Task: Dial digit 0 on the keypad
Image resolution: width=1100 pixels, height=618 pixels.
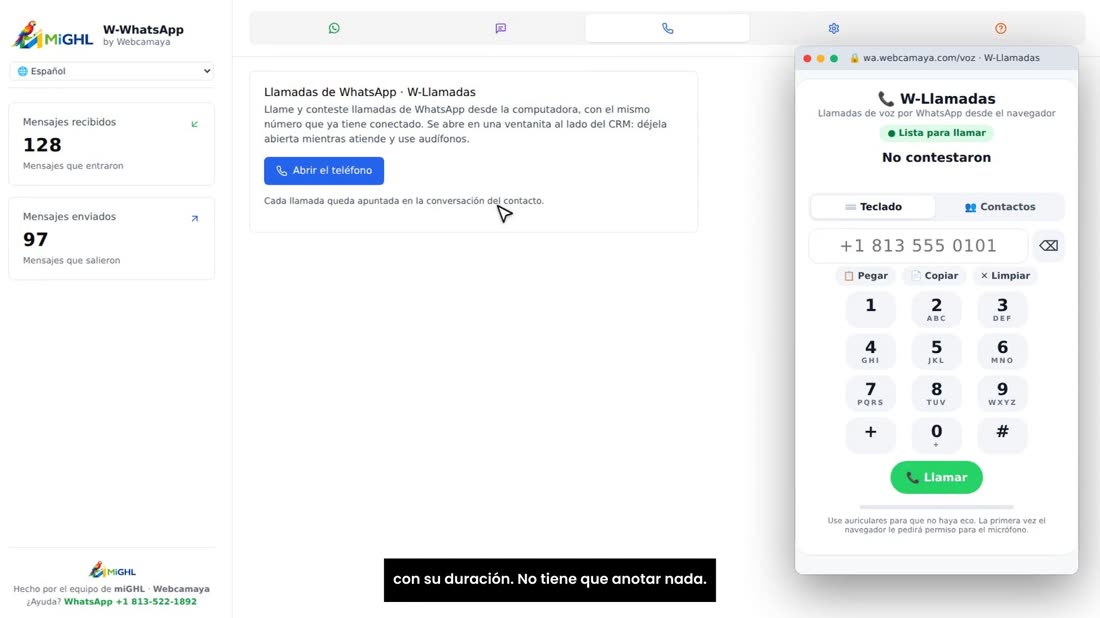Action: pos(937,435)
